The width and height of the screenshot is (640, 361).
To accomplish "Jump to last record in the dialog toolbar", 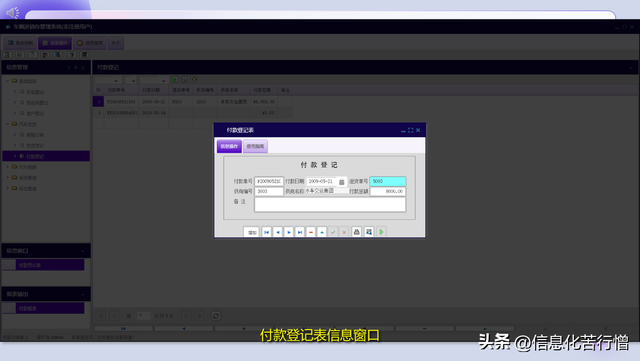I will pos(300,232).
